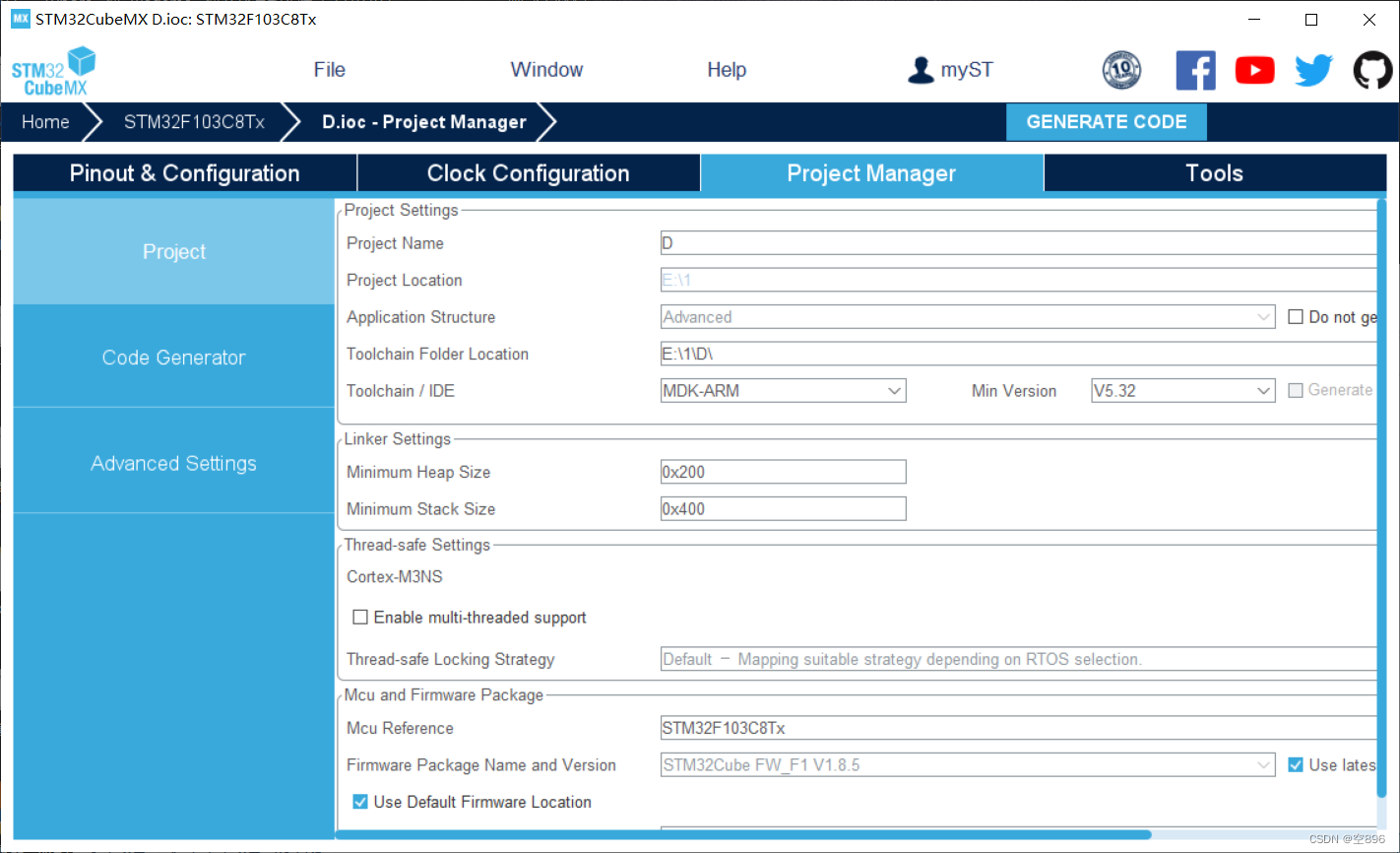1400x853 pixels.
Task: Click the STM32CubeMX logo icon
Action: click(x=54, y=71)
